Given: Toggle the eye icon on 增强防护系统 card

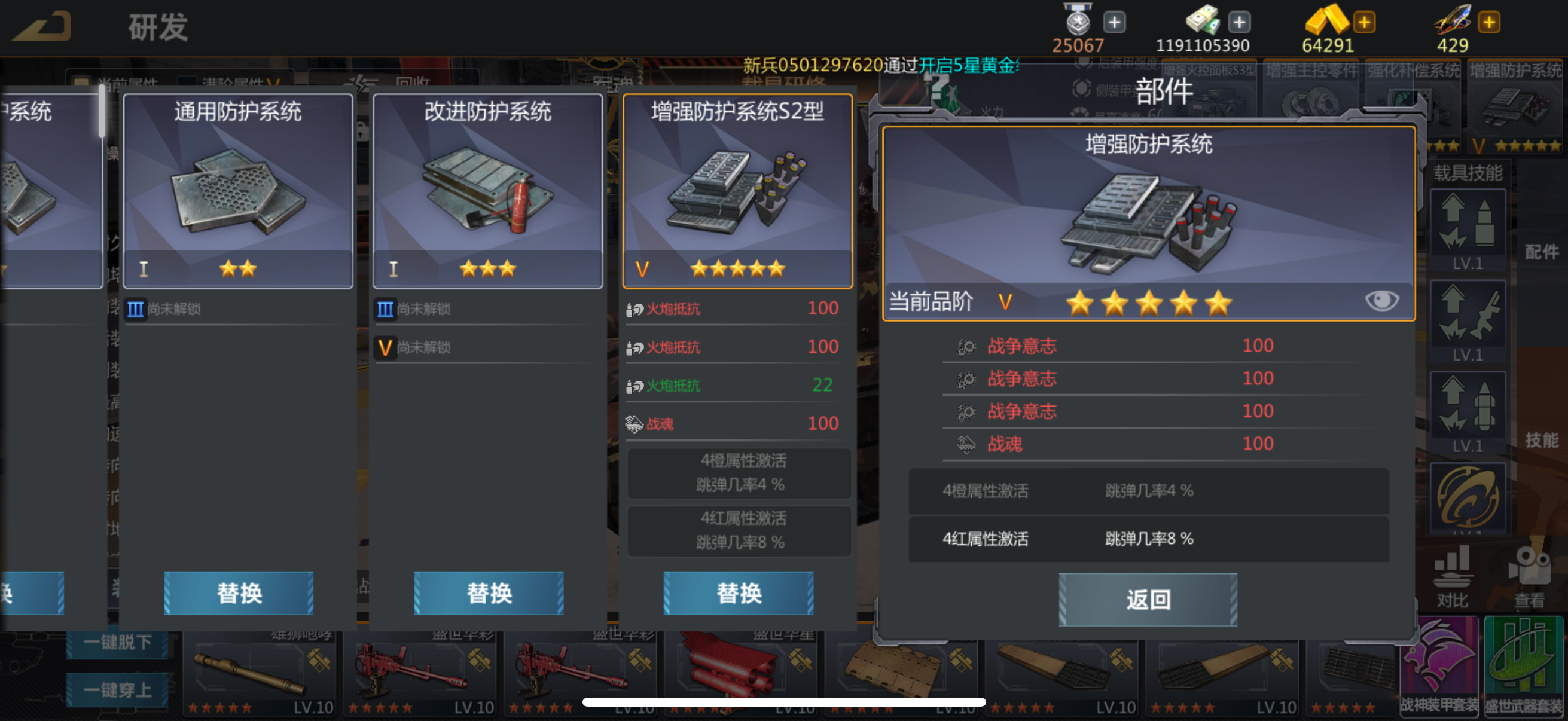Looking at the screenshot, I should pyautogui.click(x=1382, y=301).
